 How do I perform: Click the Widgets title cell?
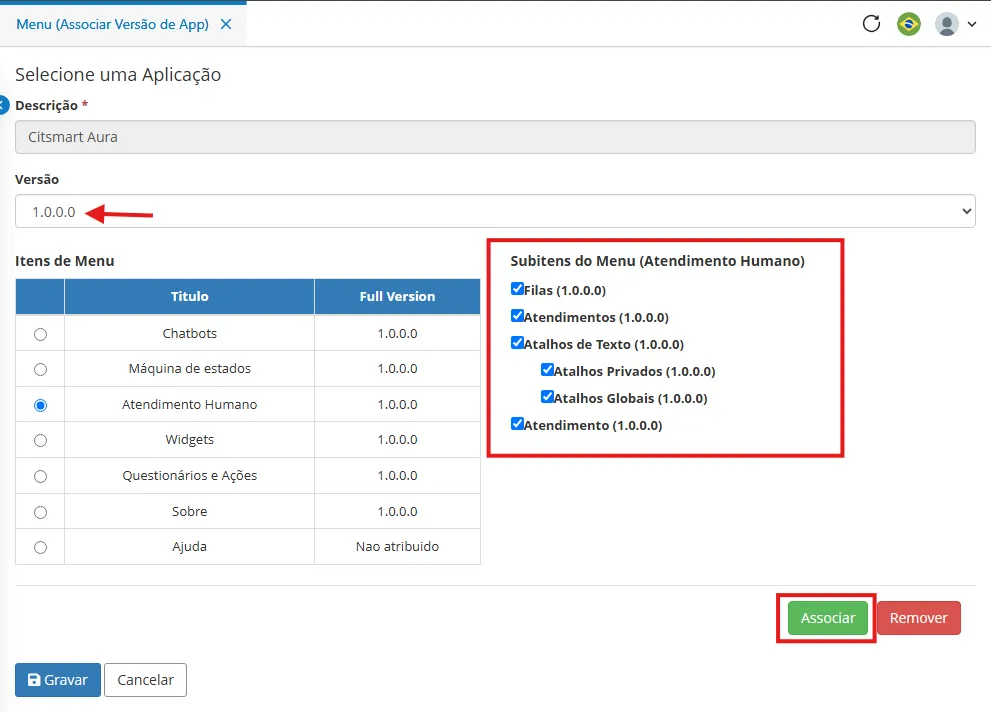189,439
